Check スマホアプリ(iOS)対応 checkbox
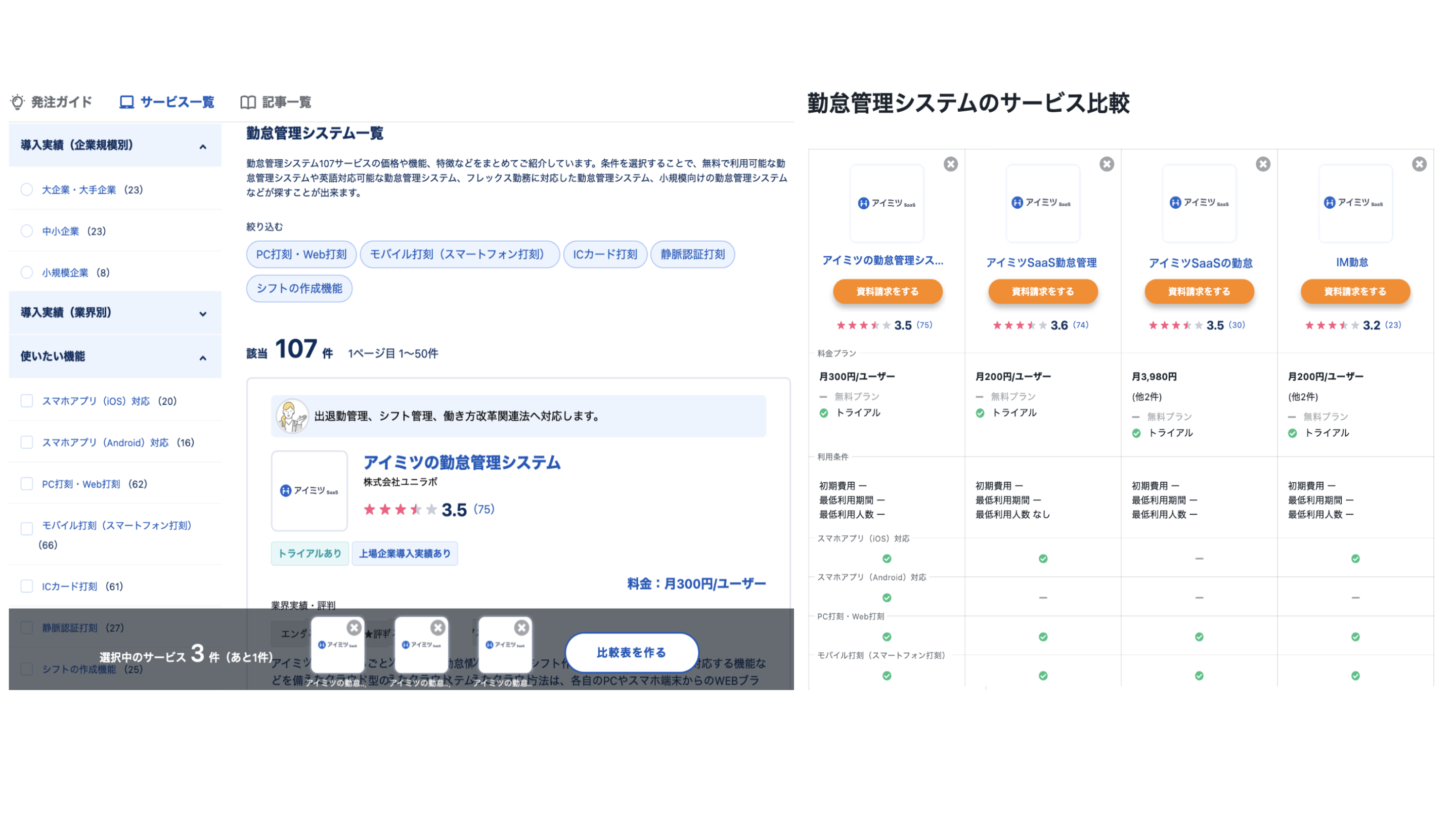The height and width of the screenshot is (815, 1456). tap(27, 401)
